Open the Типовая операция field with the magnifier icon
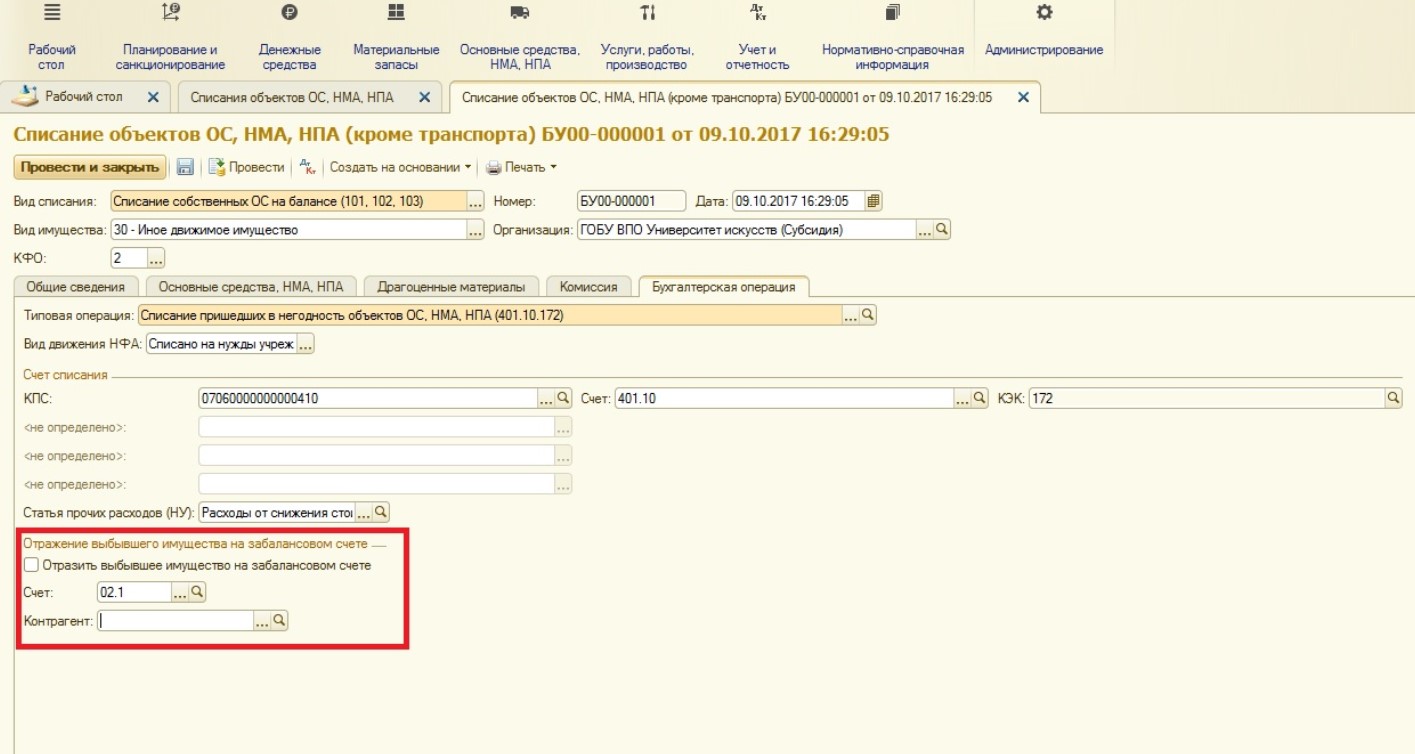 (868, 315)
